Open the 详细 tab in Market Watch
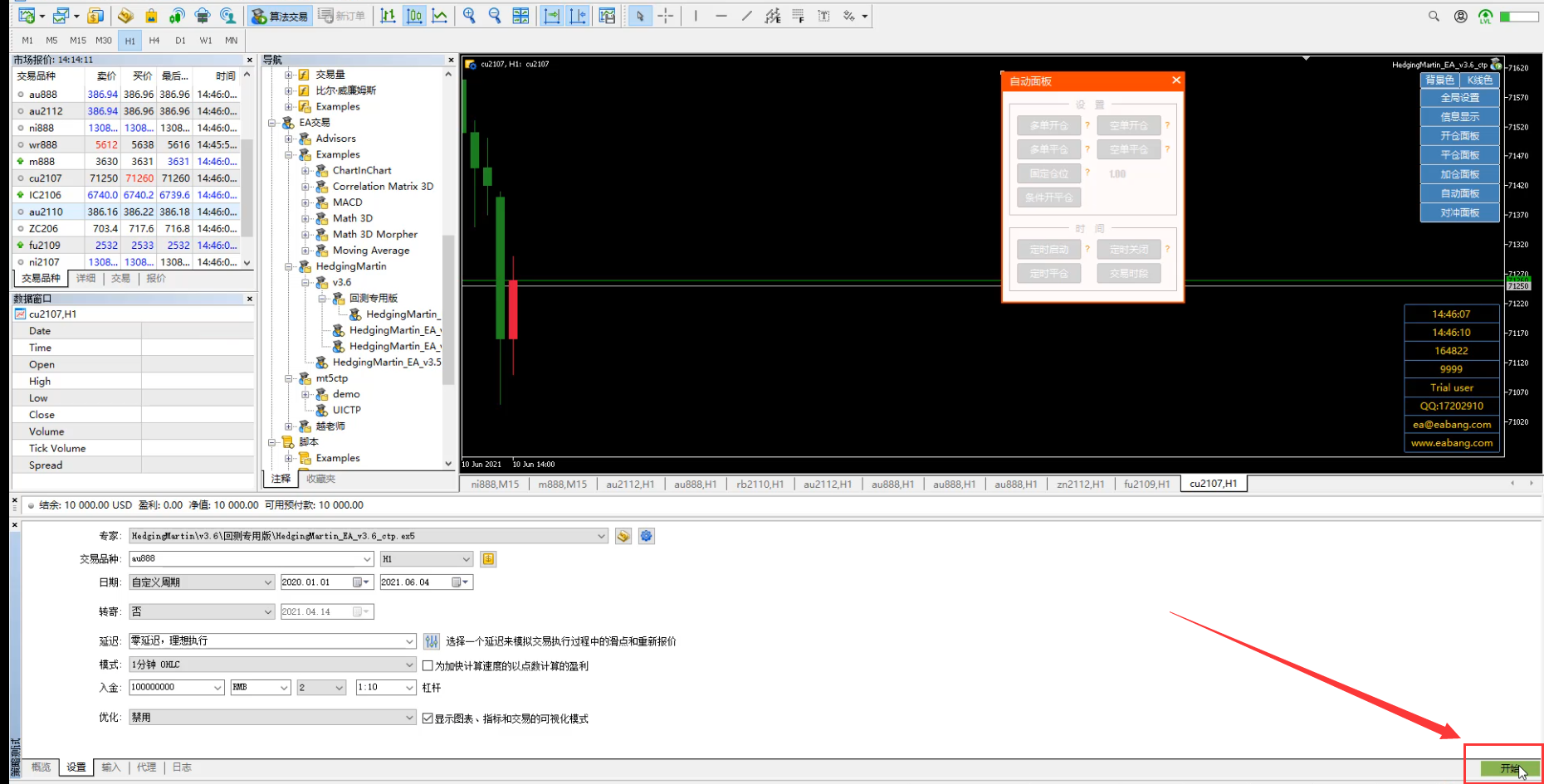Image resolution: width=1544 pixels, height=784 pixels. 86,279
